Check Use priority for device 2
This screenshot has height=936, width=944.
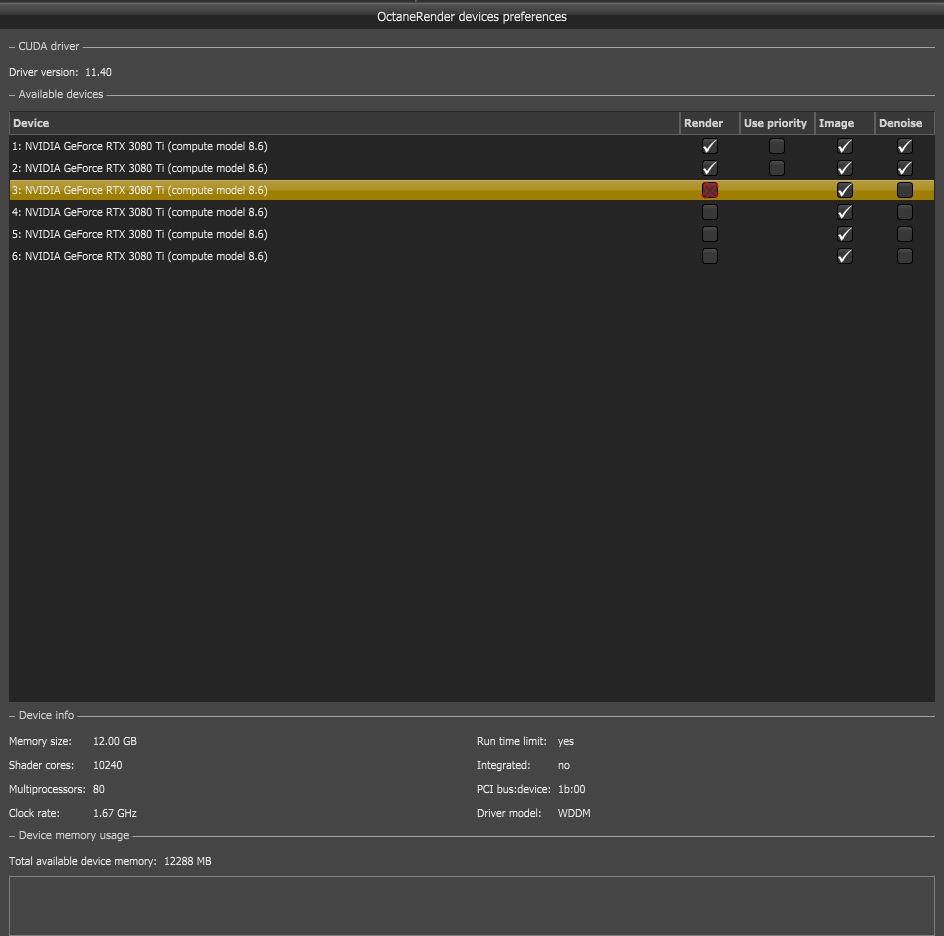tap(776, 168)
